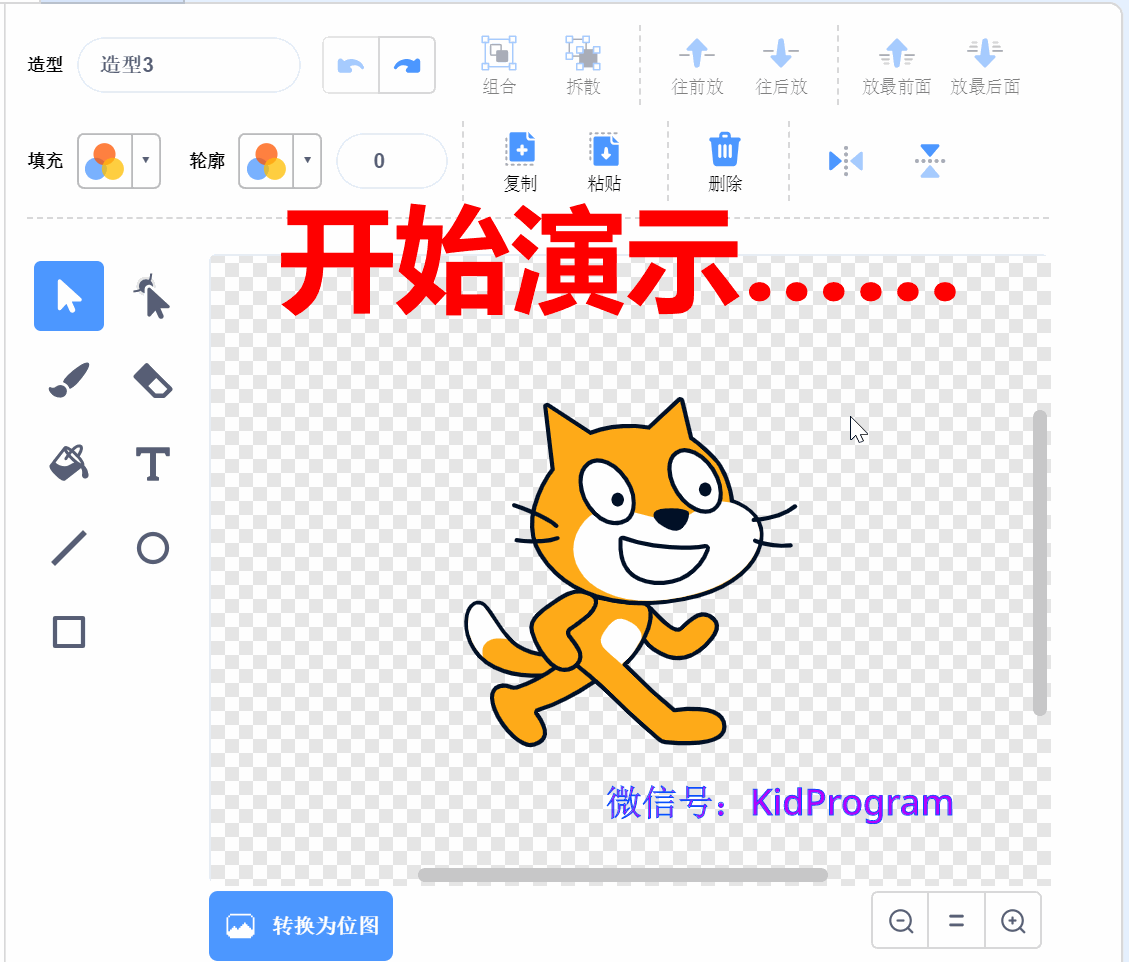This screenshot has height=962, width=1129.
Task: Select the Eraser tool
Action: [153, 381]
